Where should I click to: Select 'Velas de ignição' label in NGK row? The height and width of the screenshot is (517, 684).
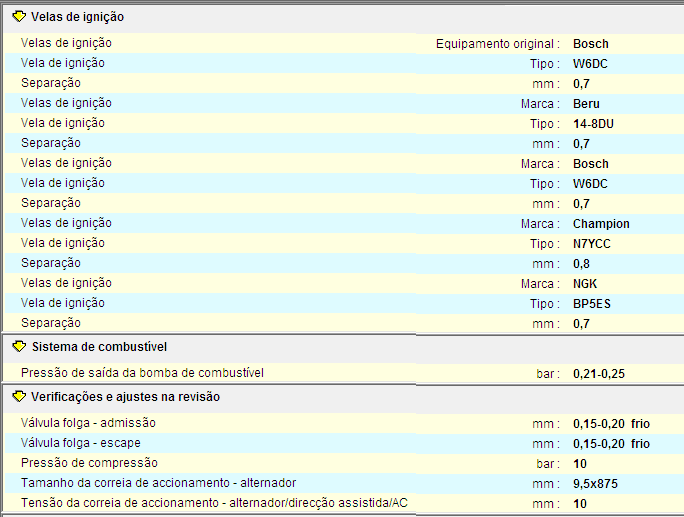(x=66, y=284)
